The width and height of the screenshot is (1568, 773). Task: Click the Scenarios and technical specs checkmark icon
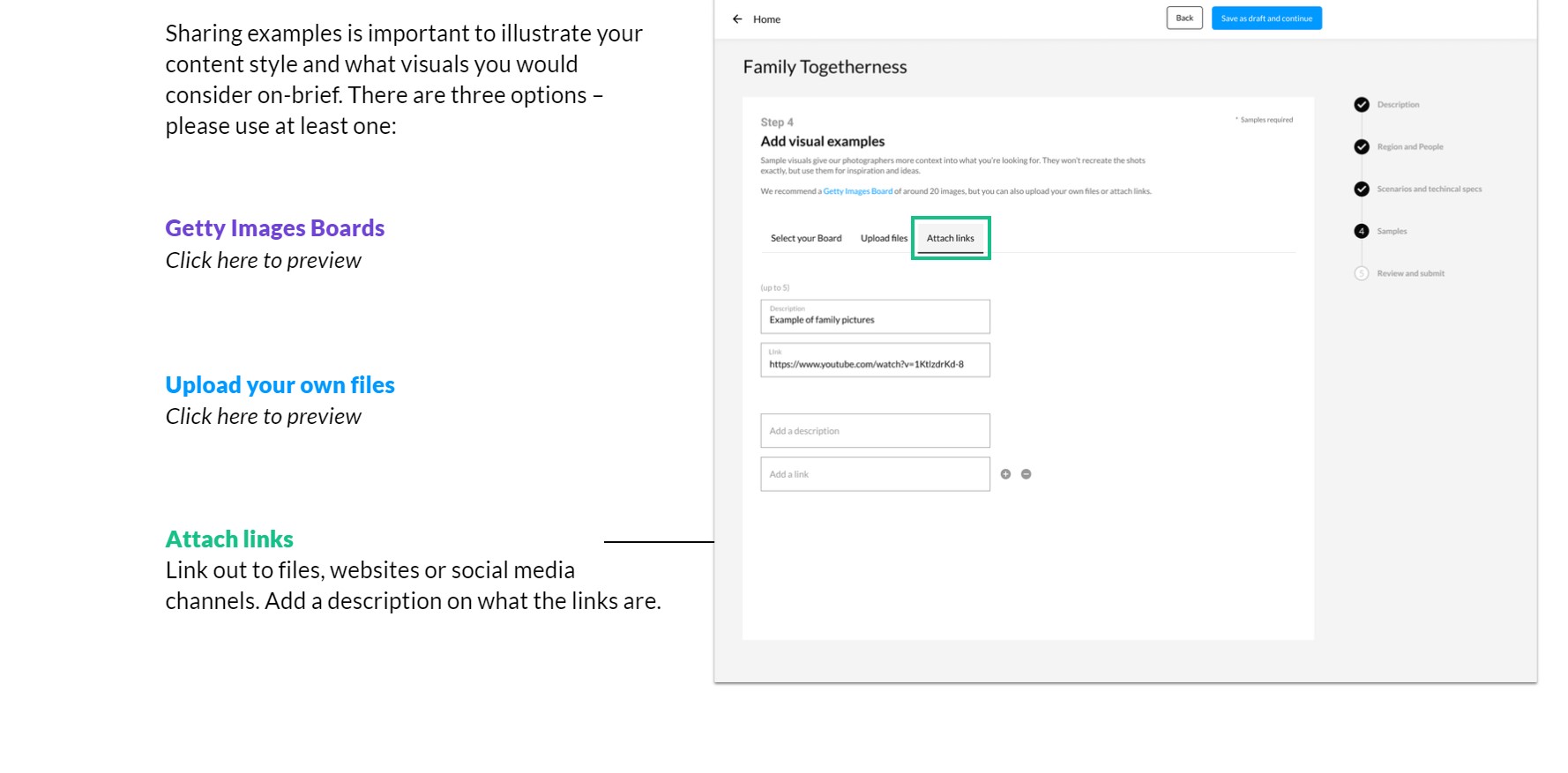click(x=1362, y=190)
